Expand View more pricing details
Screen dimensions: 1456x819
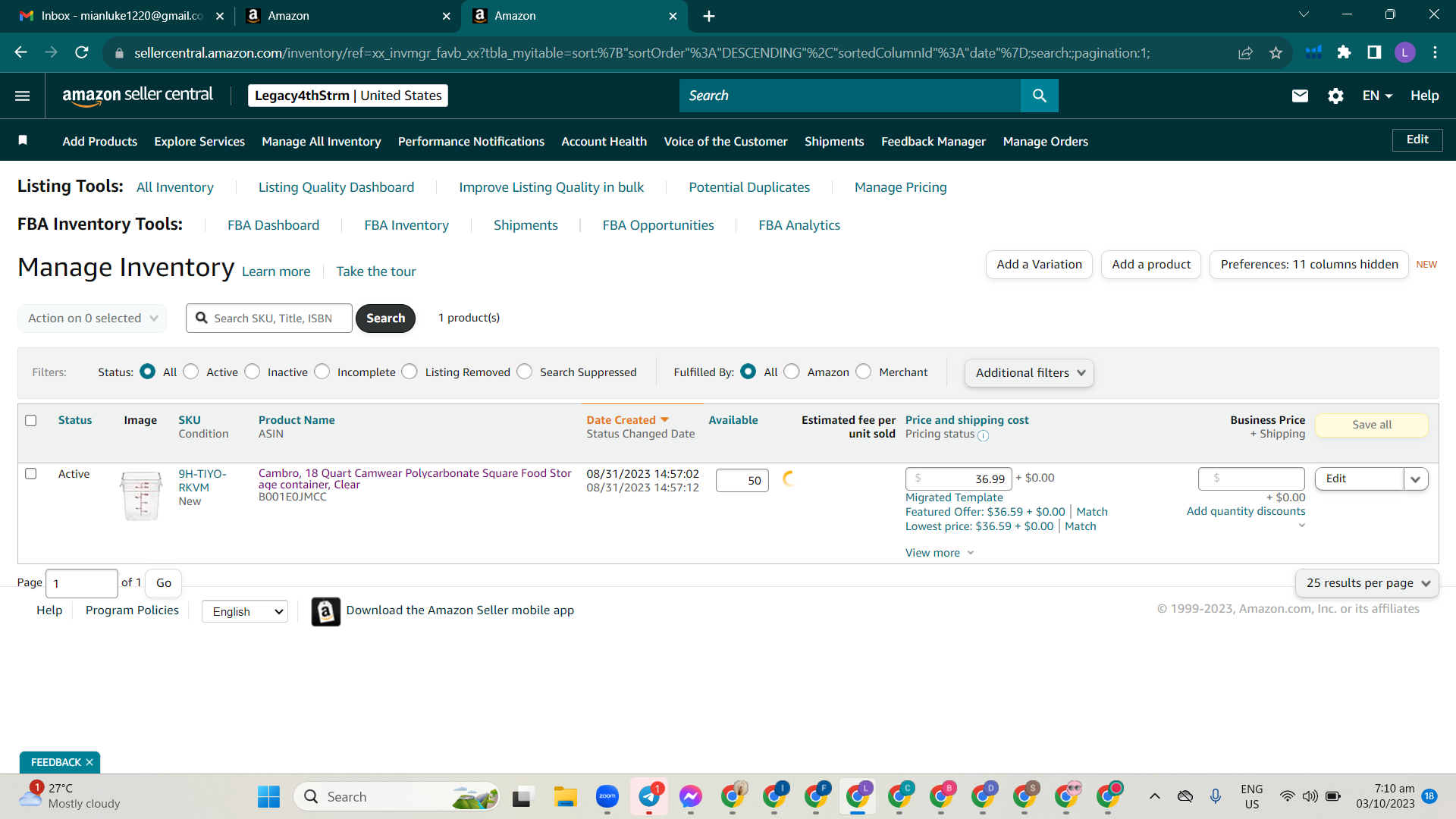939,553
